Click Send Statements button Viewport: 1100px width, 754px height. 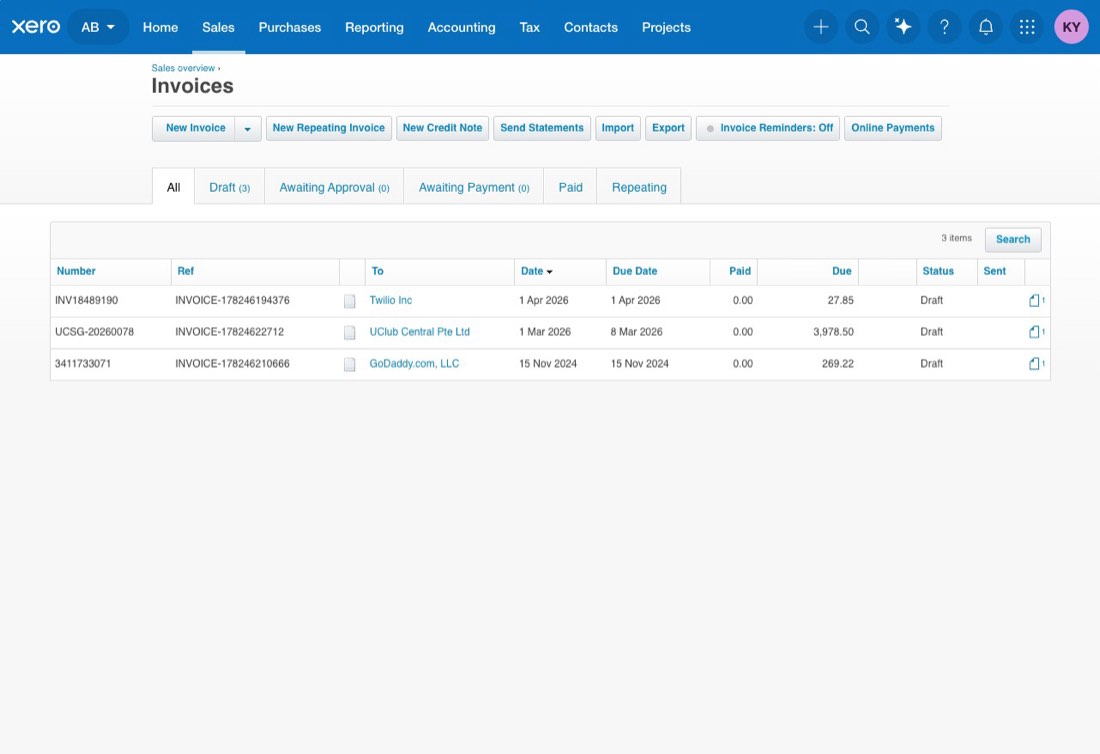pyautogui.click(x=542, y=128)
